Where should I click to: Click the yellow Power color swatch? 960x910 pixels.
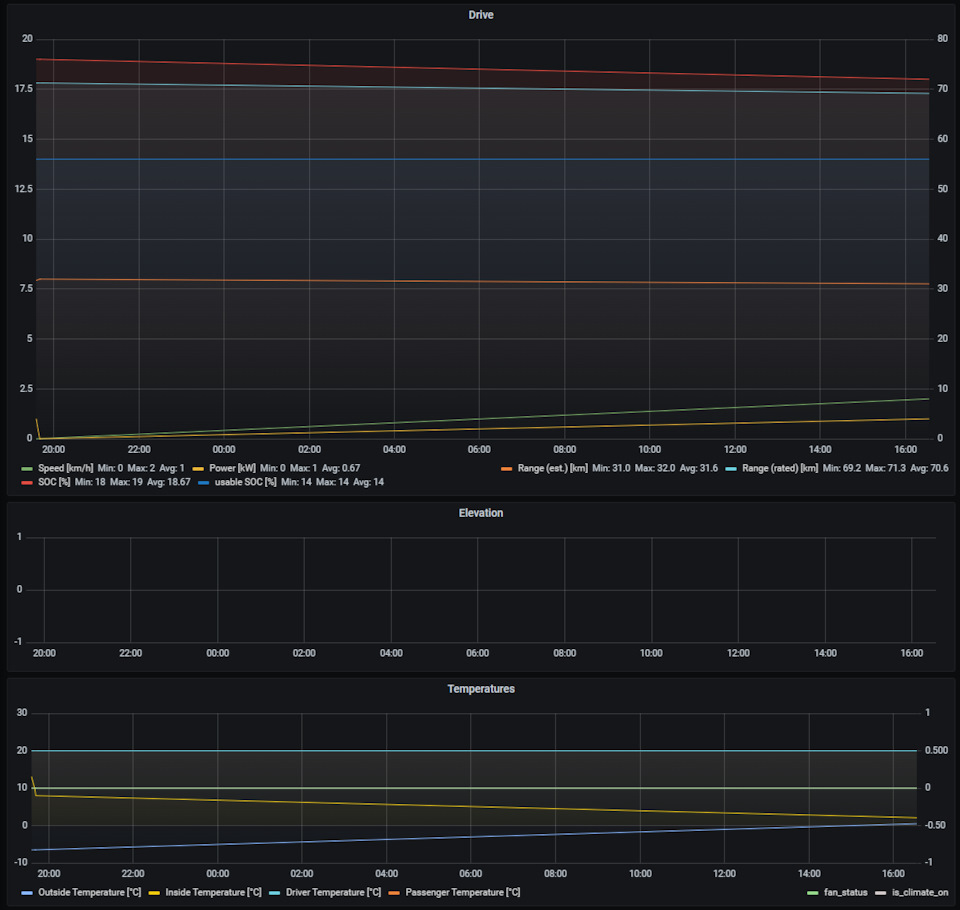[198, 468]
